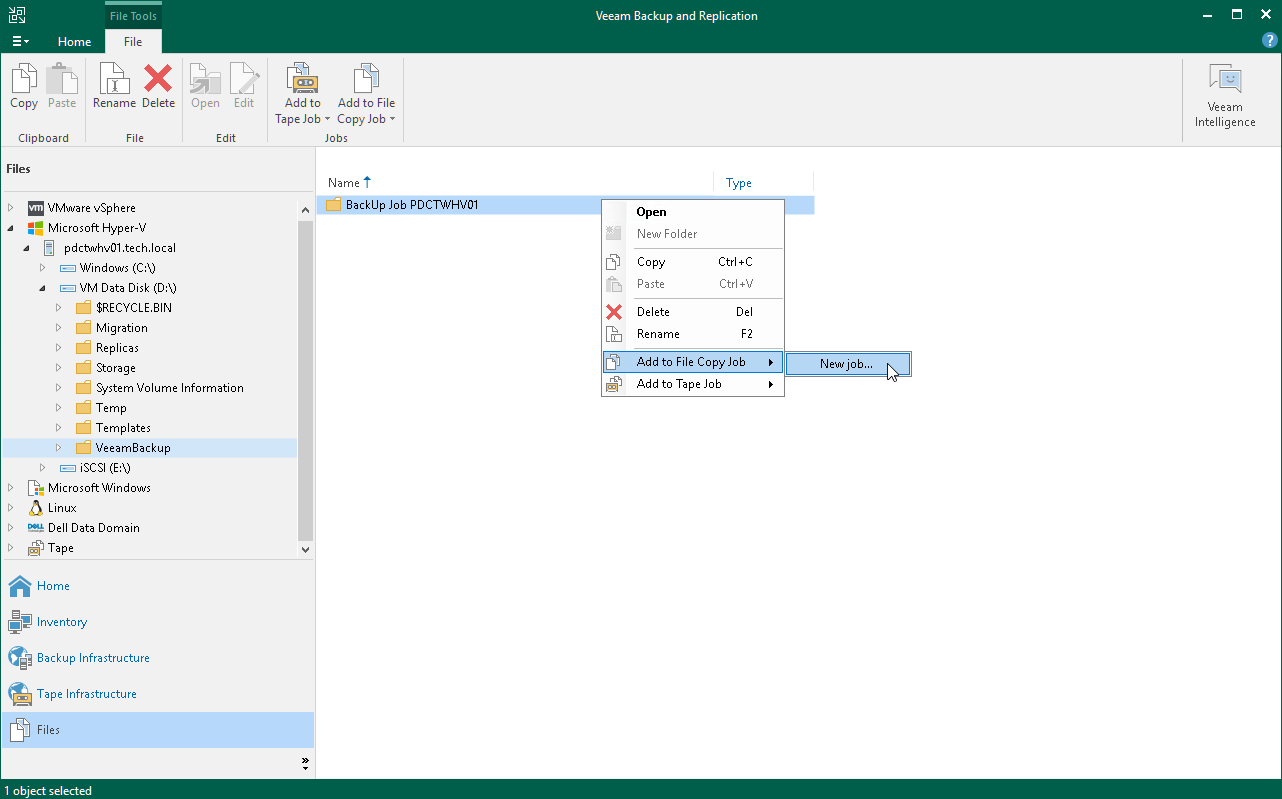Viewport: 1282px width, 799px height.
Task: Open the Tape Infrastructure view
Action: 157,694
